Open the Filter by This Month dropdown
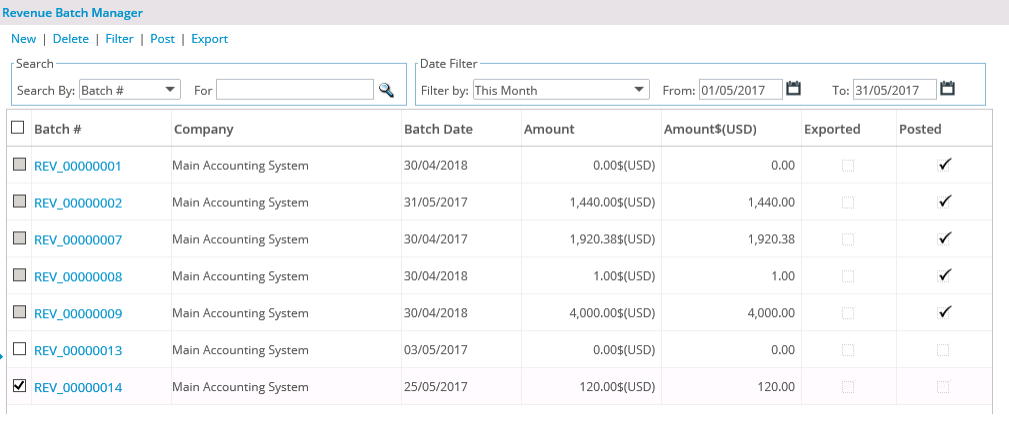This screenshot has width=1009, height=426. point(560,90)
